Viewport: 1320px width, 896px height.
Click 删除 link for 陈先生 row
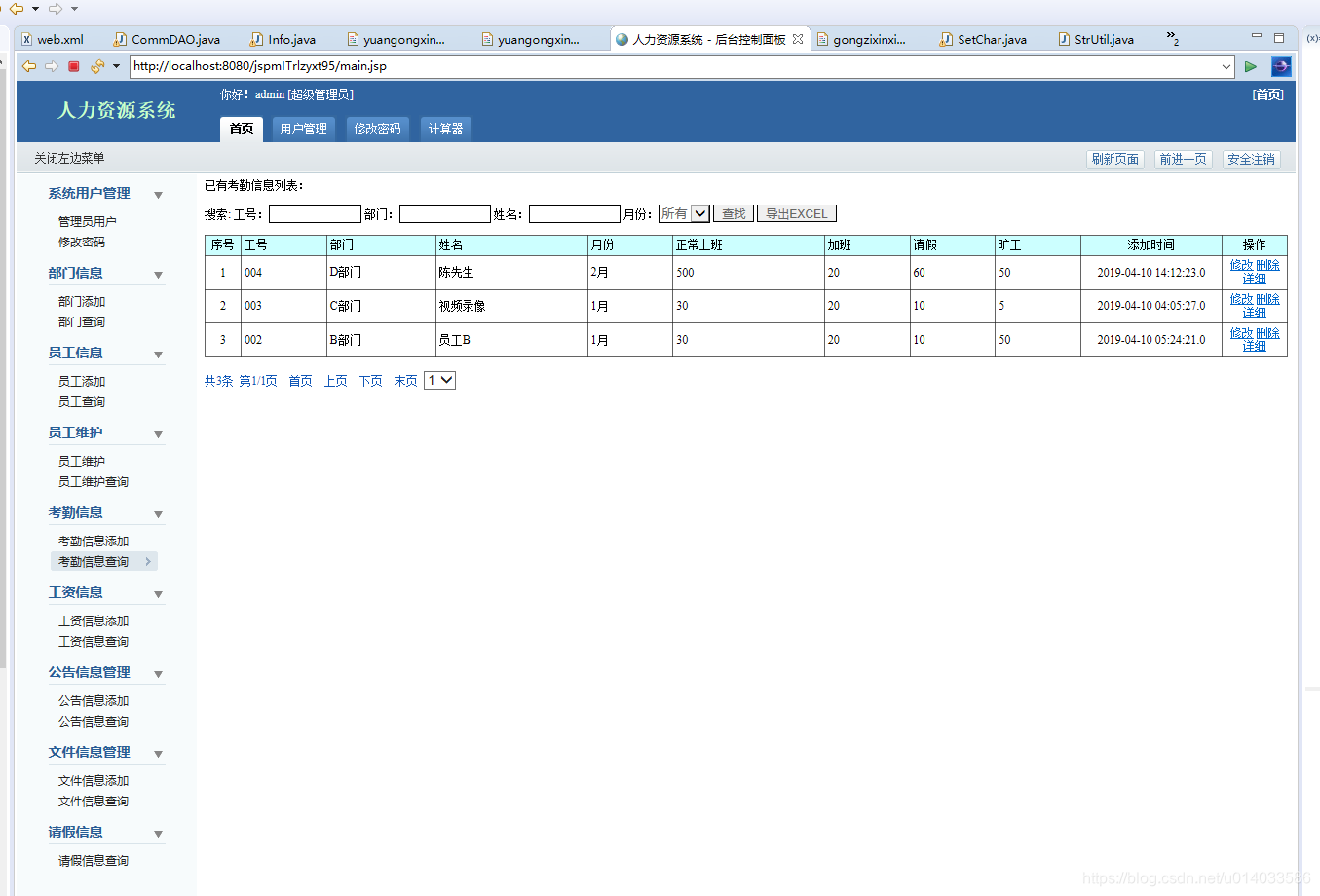[x=1267, y=265]
